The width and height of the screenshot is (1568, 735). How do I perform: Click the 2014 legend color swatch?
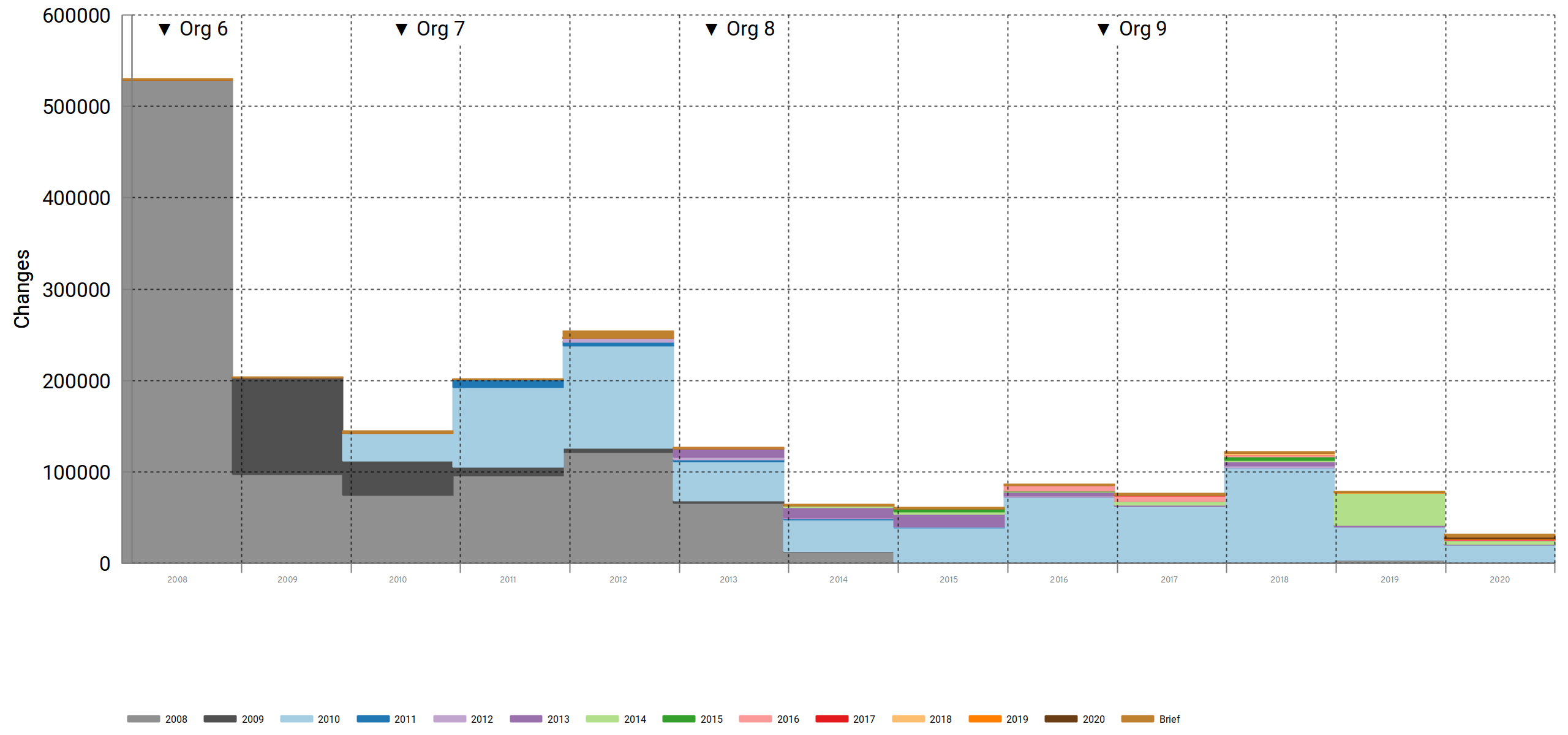[x=602, y=718]
